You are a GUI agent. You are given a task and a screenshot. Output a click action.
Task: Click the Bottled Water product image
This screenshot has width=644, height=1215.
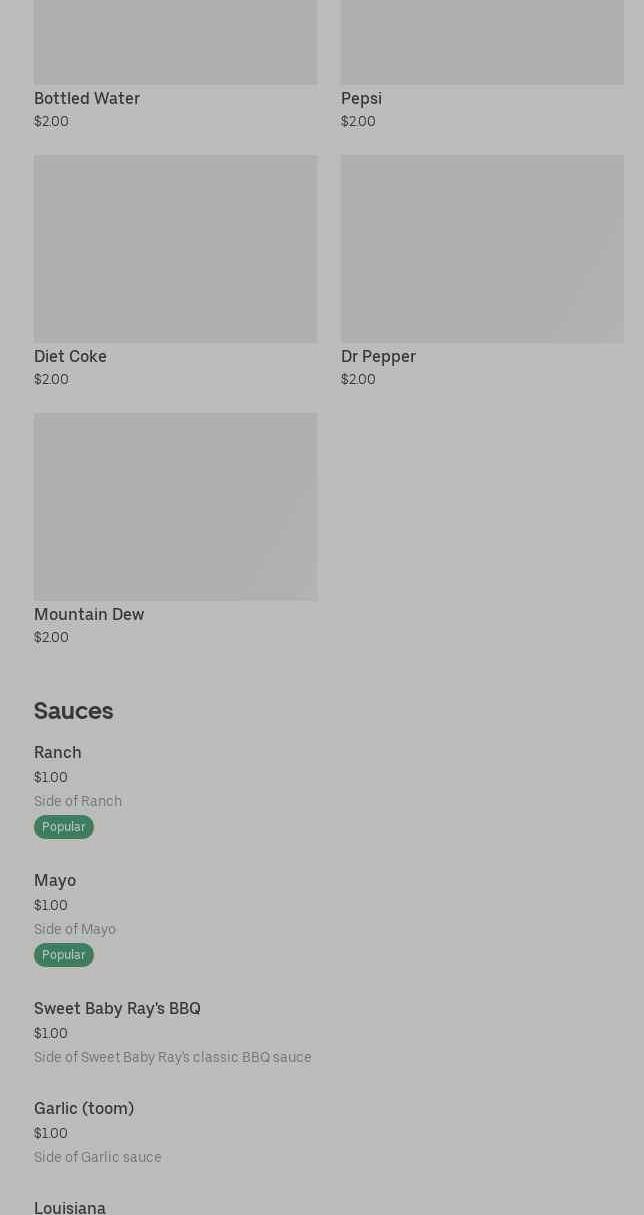(175, 42)
